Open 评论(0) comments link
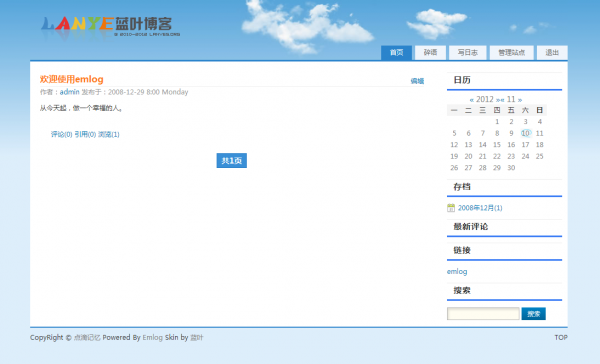 [x=61, y=134]
